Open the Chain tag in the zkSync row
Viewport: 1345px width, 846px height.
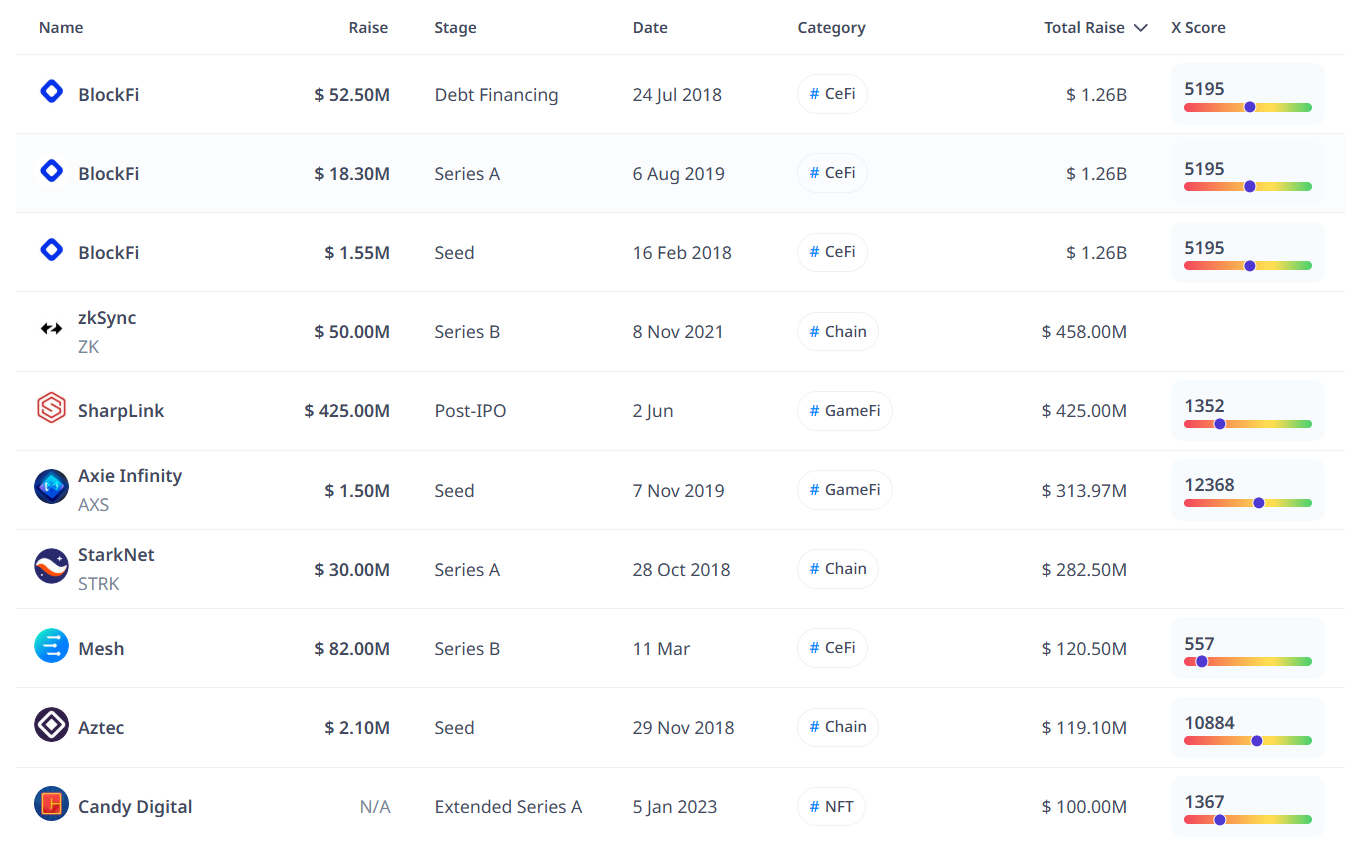[x=838, y=331]
